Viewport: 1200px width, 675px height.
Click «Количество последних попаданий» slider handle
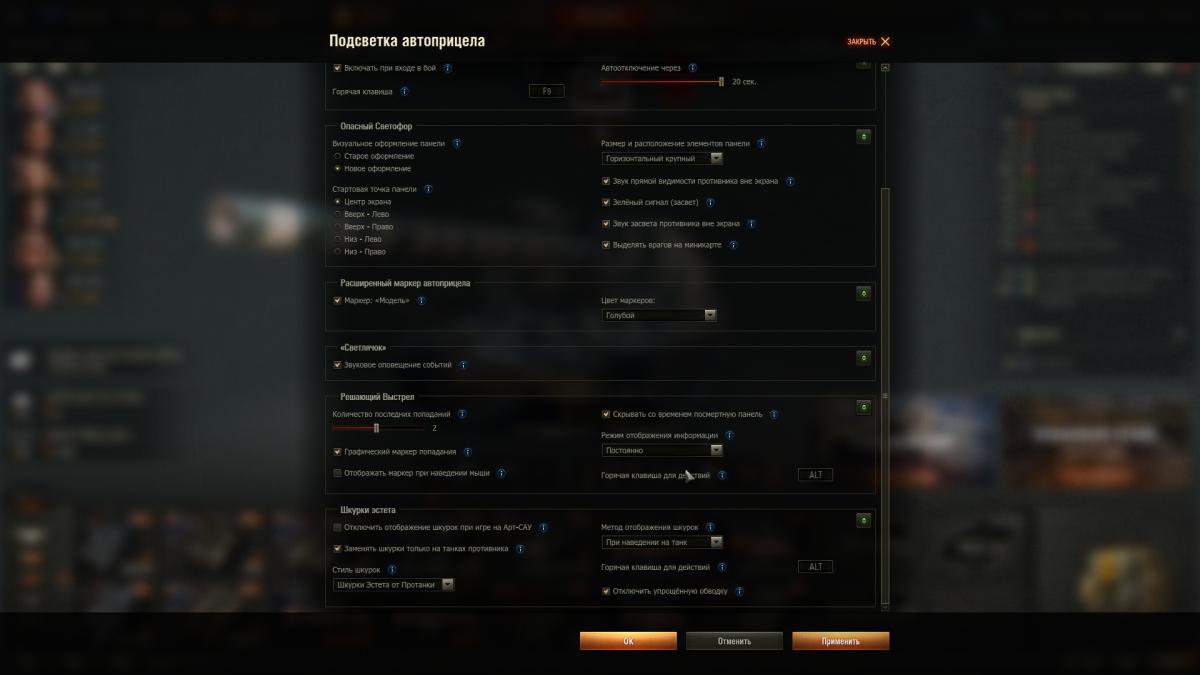pos(377,428)
